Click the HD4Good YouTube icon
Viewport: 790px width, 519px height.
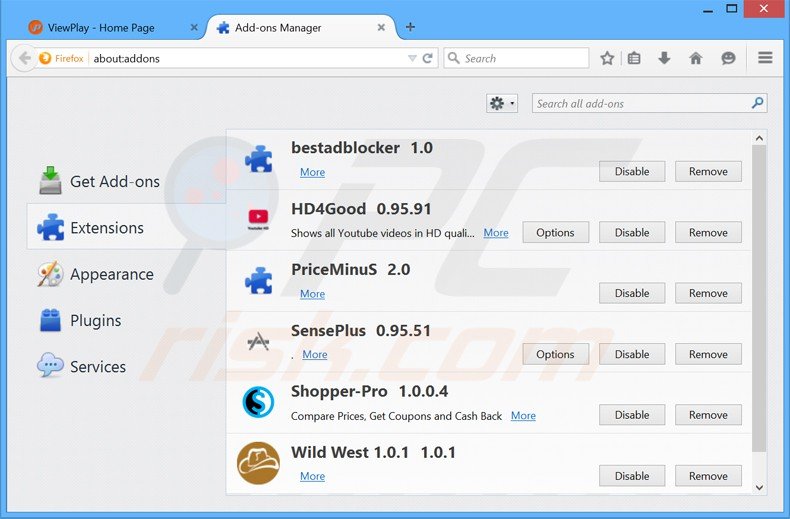tap(258, 220)
